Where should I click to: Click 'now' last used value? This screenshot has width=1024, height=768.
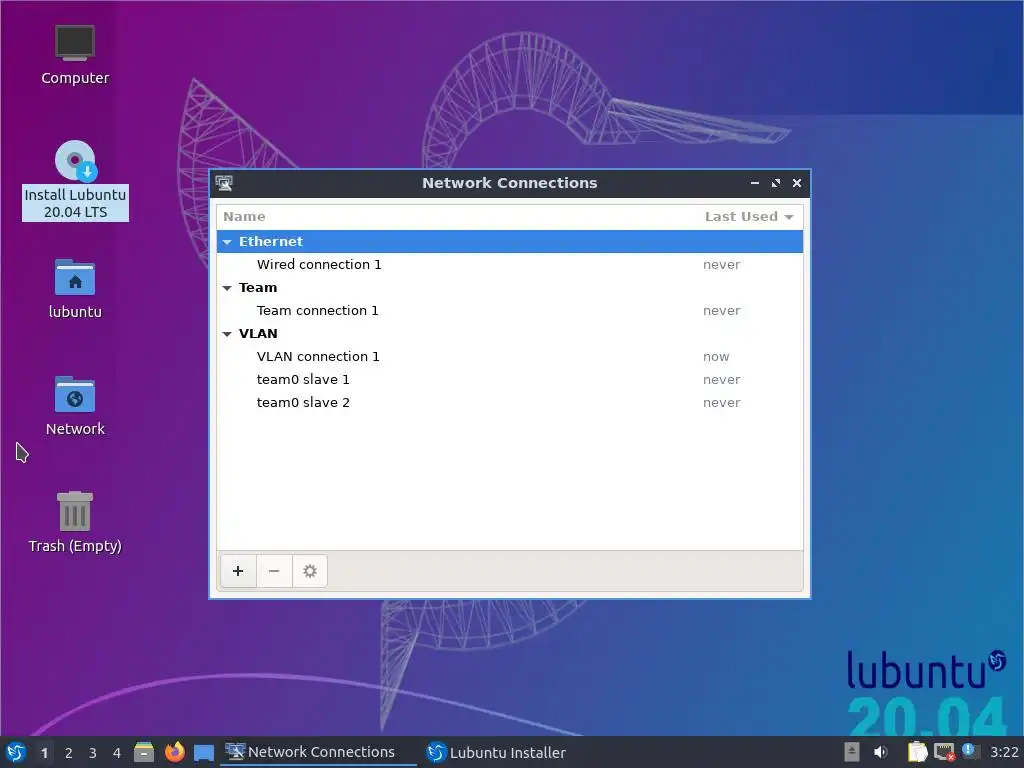[716, 357]
